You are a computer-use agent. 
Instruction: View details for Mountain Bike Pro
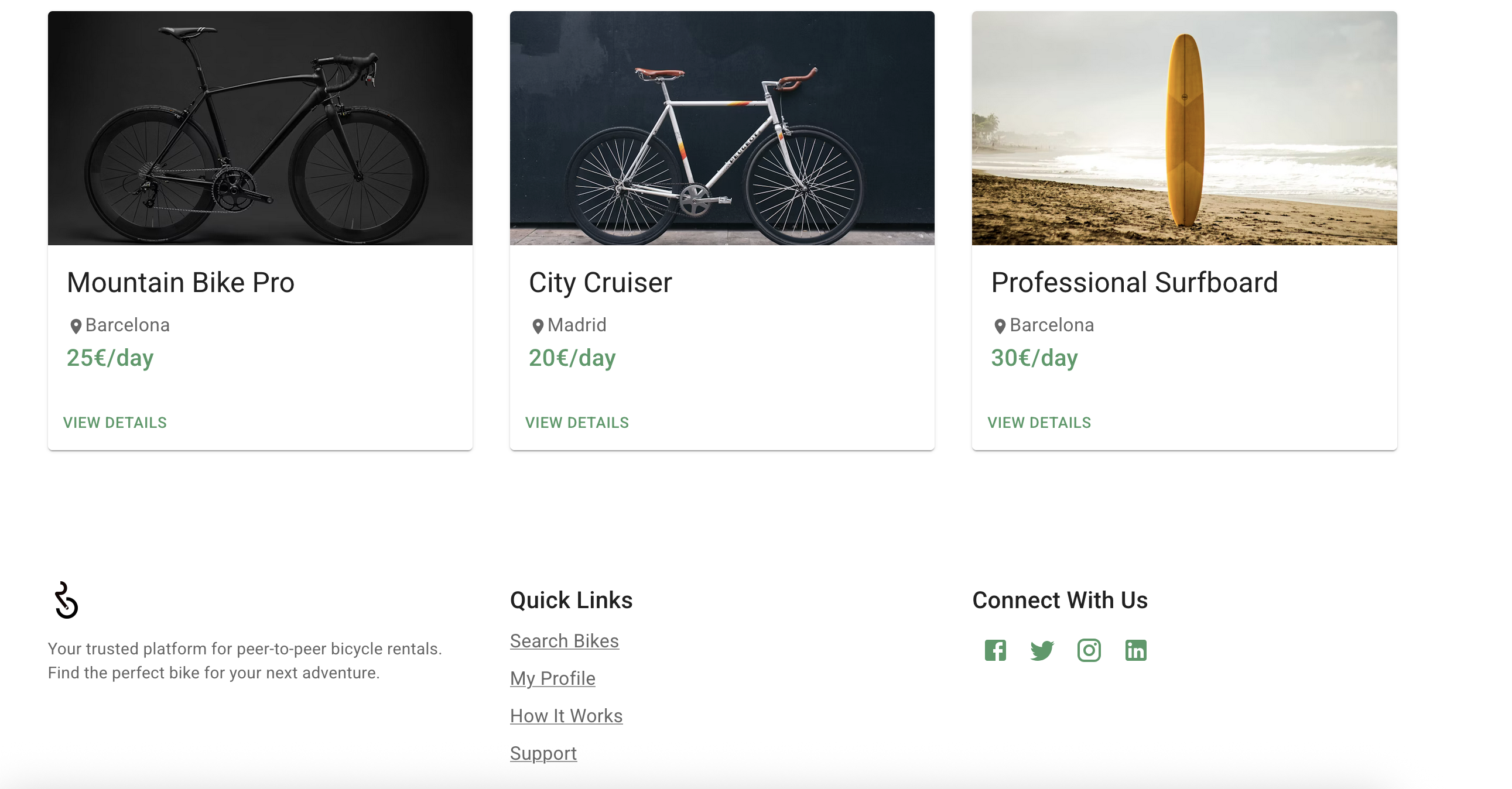(115, 423)
